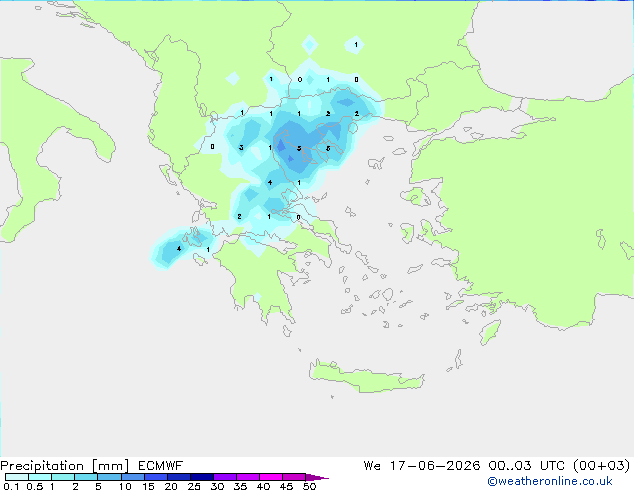Click the '00..03 UTC' time range text
Screen dimensions: 634x490
click(526, 466)
